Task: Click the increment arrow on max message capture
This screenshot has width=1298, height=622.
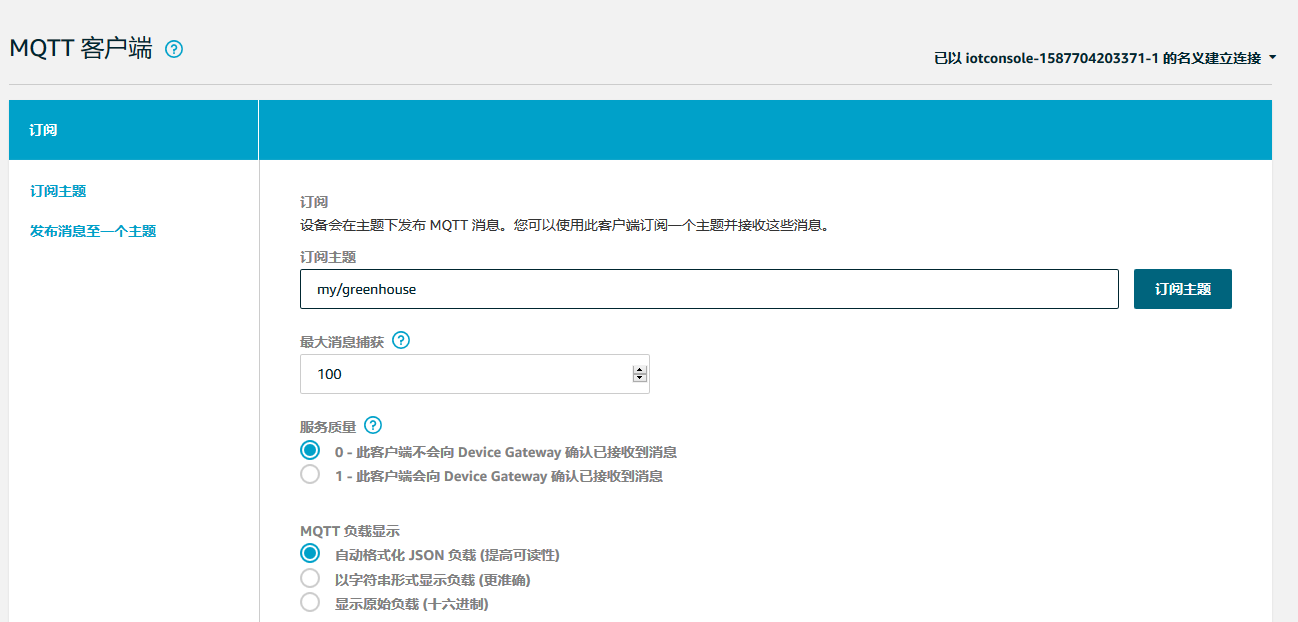Action: 639,368
